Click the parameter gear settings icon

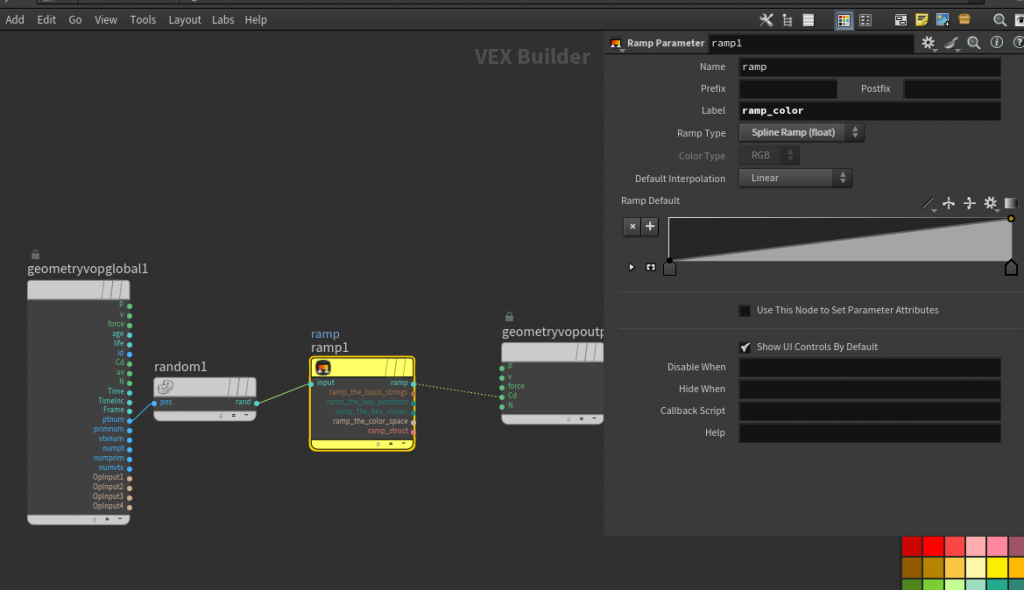coord(928,43)
